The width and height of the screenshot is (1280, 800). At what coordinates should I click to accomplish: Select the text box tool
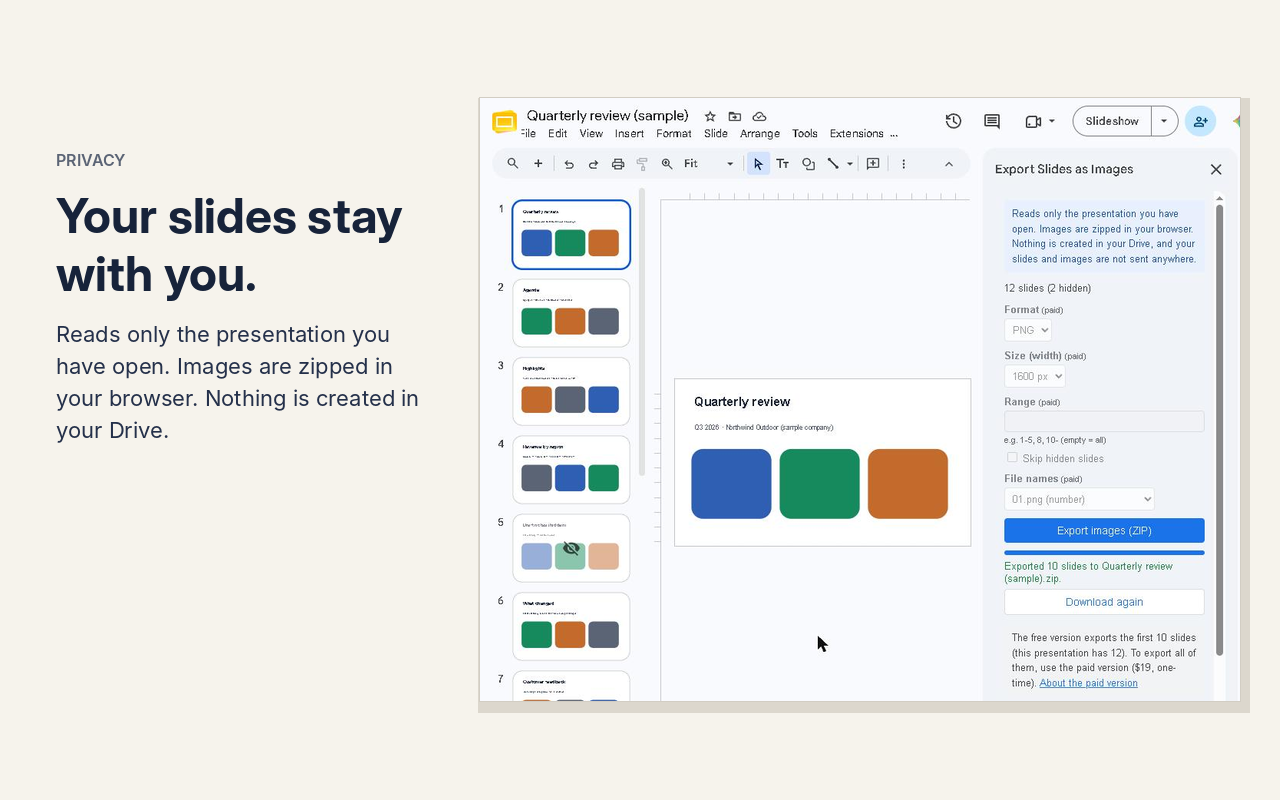783,164
